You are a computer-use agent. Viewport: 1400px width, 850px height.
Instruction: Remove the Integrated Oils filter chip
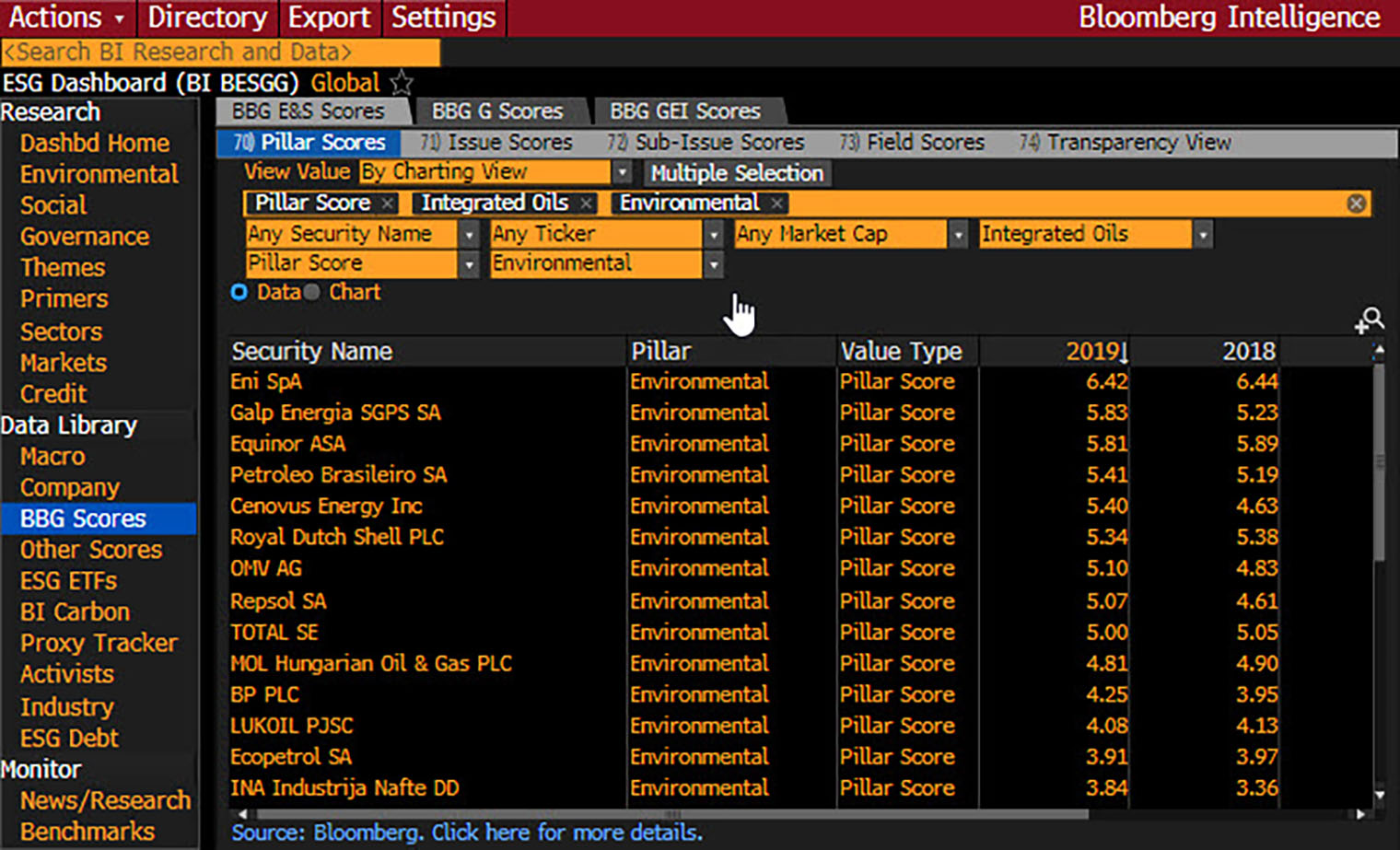(586, 204)
